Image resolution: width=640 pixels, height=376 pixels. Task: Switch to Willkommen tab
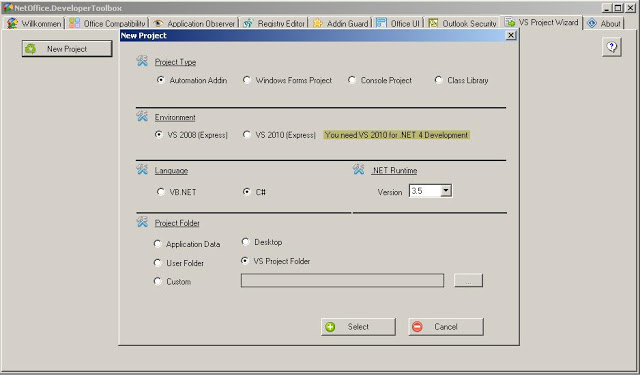pos(34,23)
